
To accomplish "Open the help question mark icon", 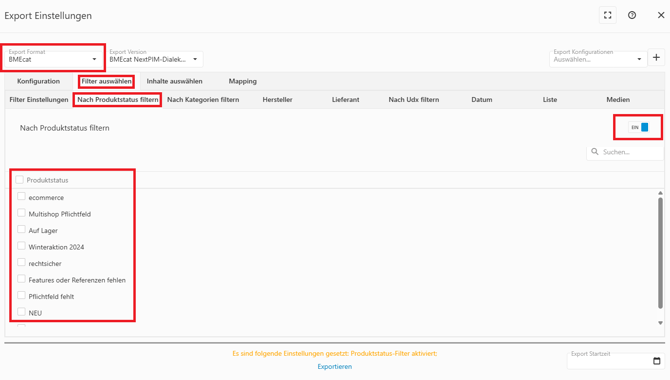I will click(632, 15).
